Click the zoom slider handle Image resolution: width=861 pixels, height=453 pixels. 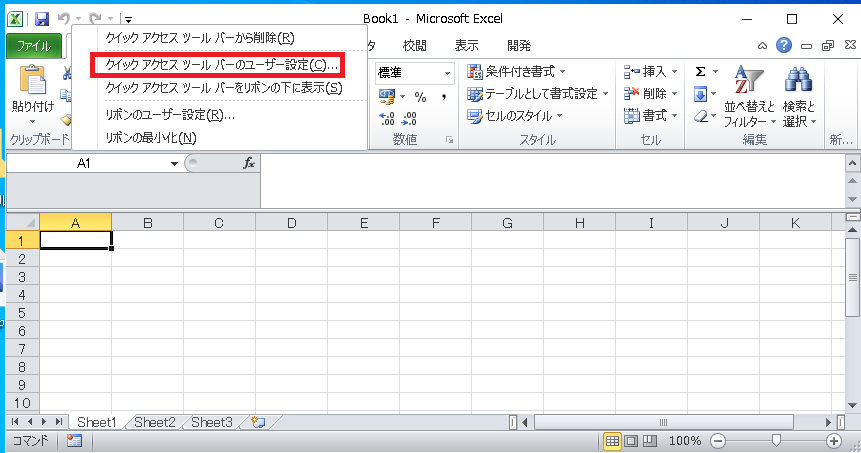tap(776, 440)
